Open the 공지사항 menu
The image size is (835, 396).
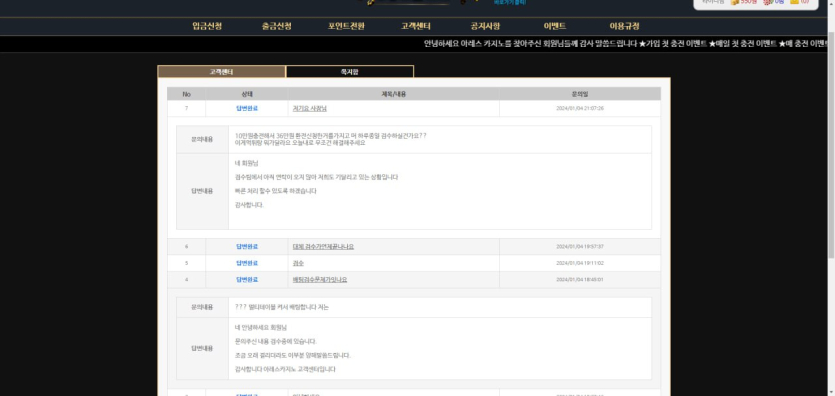485,26
